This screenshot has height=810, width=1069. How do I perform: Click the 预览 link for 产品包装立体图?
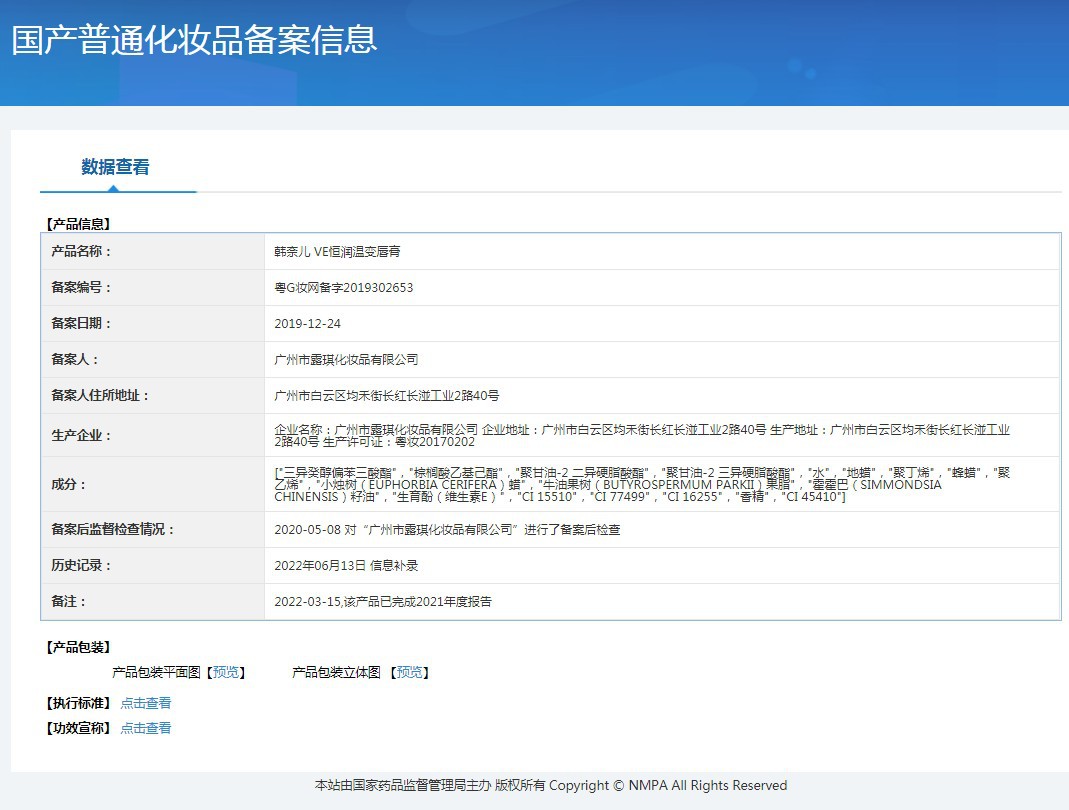(x=409, y=672)
